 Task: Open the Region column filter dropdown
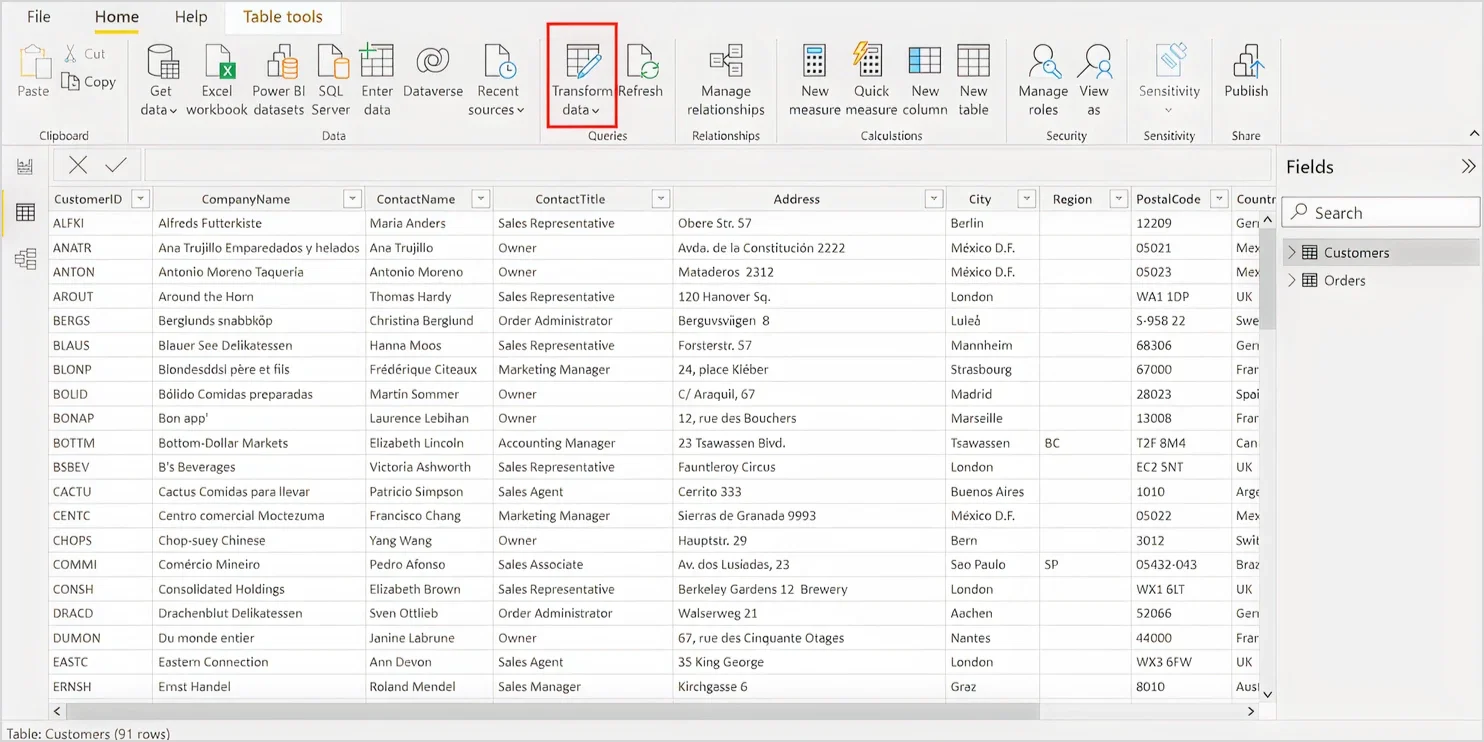tap(1119, 199)
